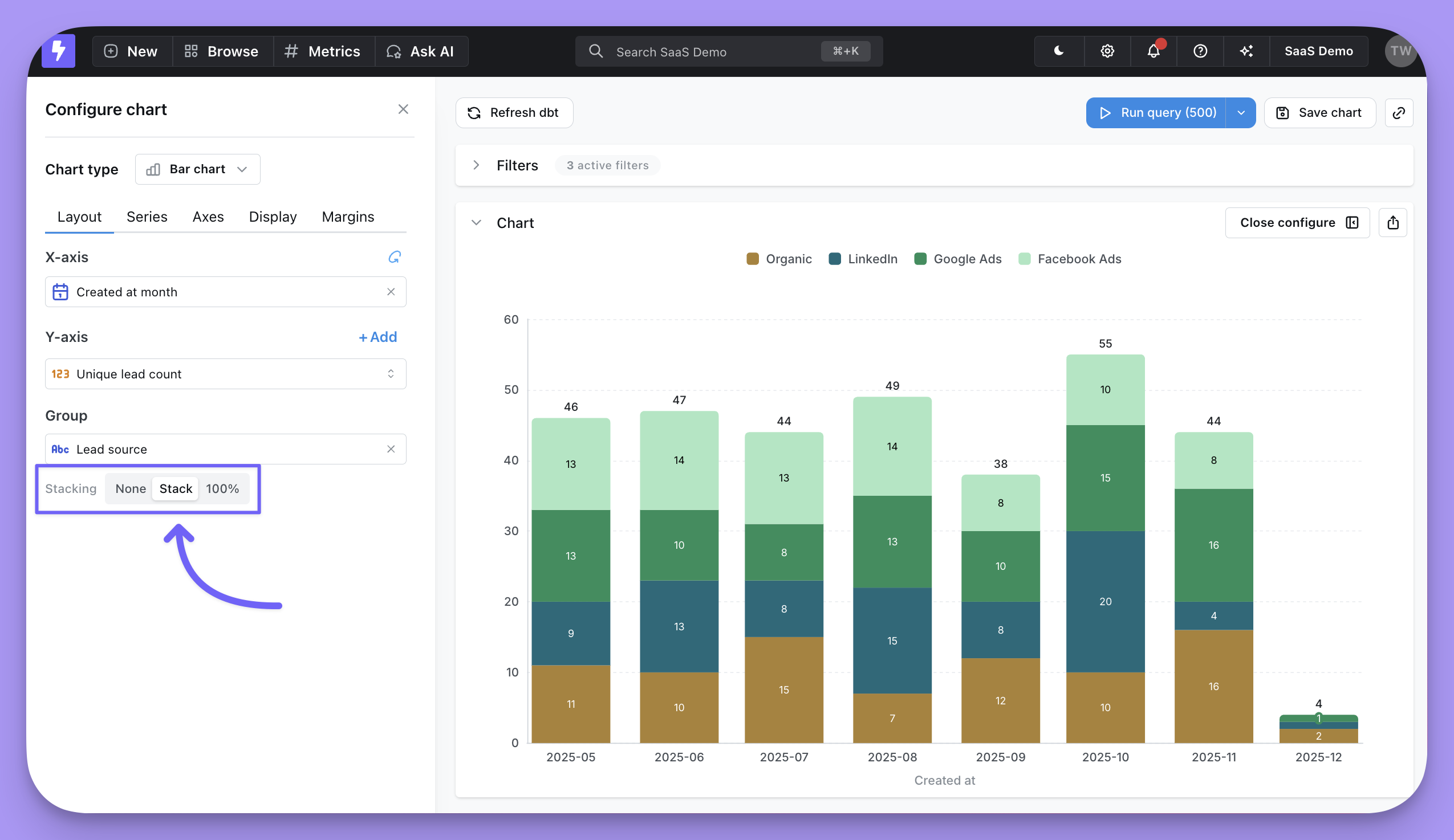Remove Created at month from X-axis
Screen dimensions: 1454x840
391,292
